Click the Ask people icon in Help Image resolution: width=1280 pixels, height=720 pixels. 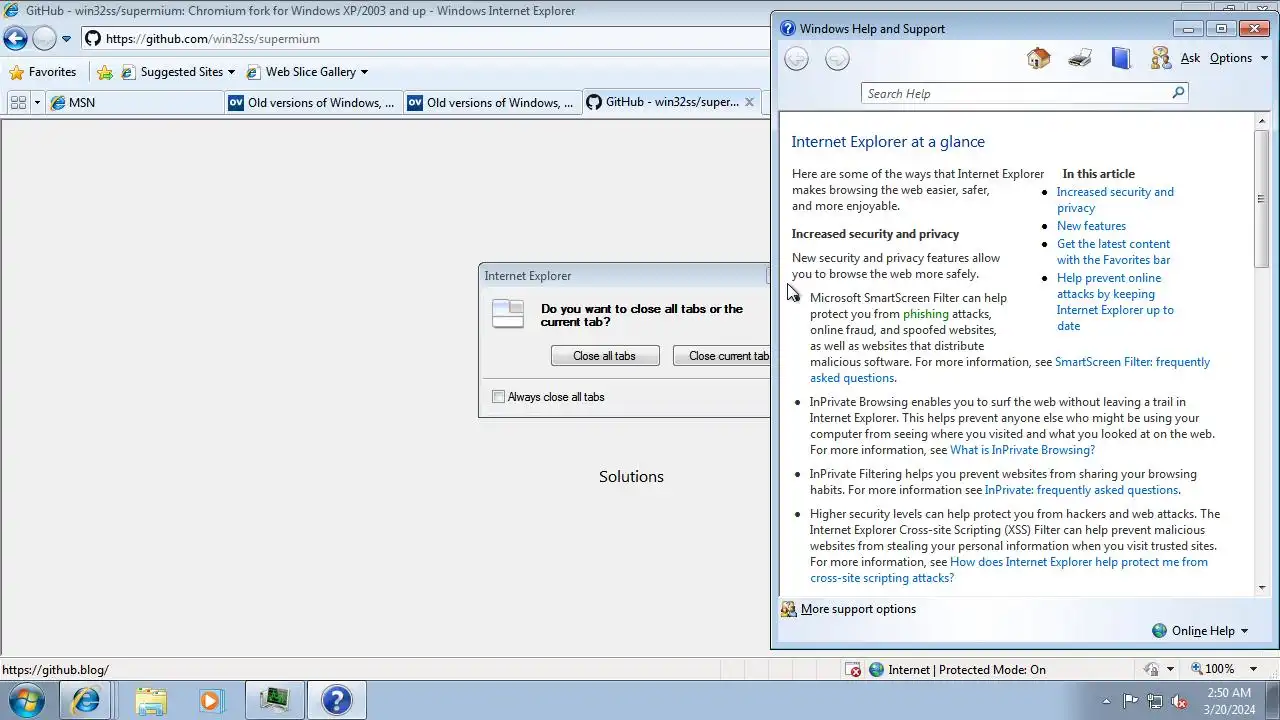(1160, 58)
